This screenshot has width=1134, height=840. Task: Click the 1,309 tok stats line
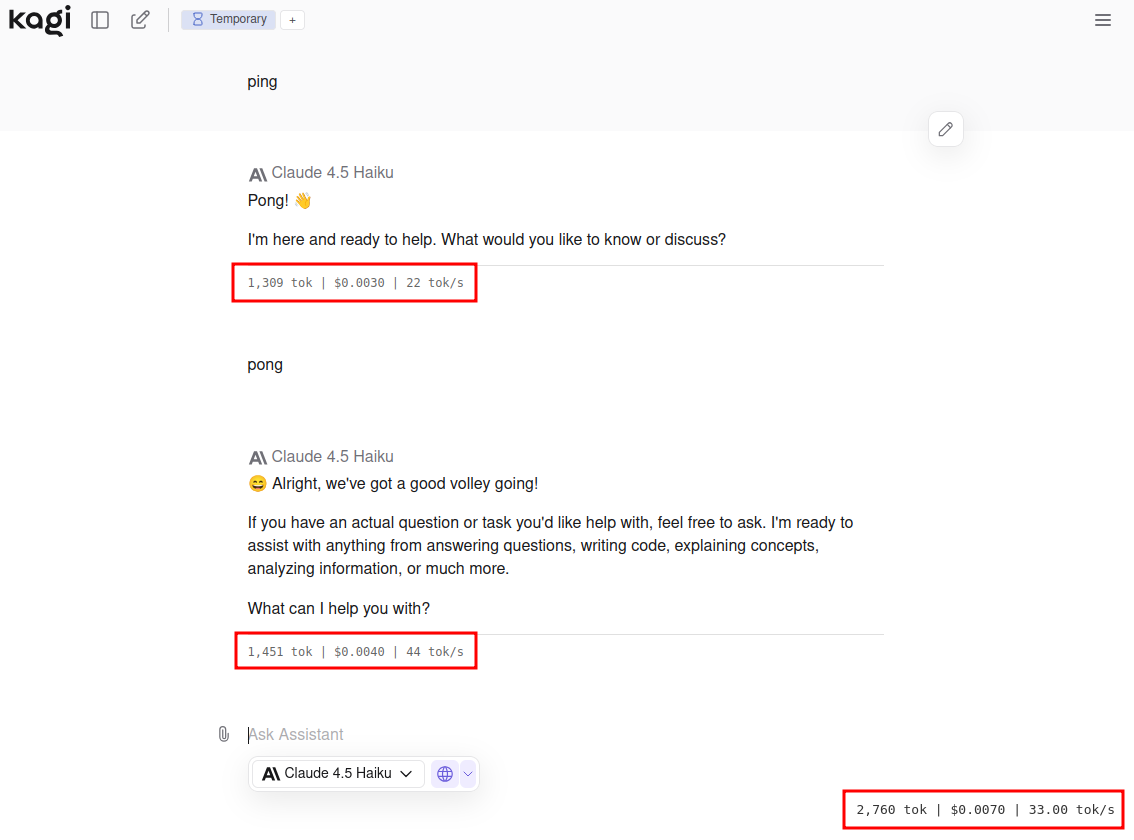click(355, 283)
